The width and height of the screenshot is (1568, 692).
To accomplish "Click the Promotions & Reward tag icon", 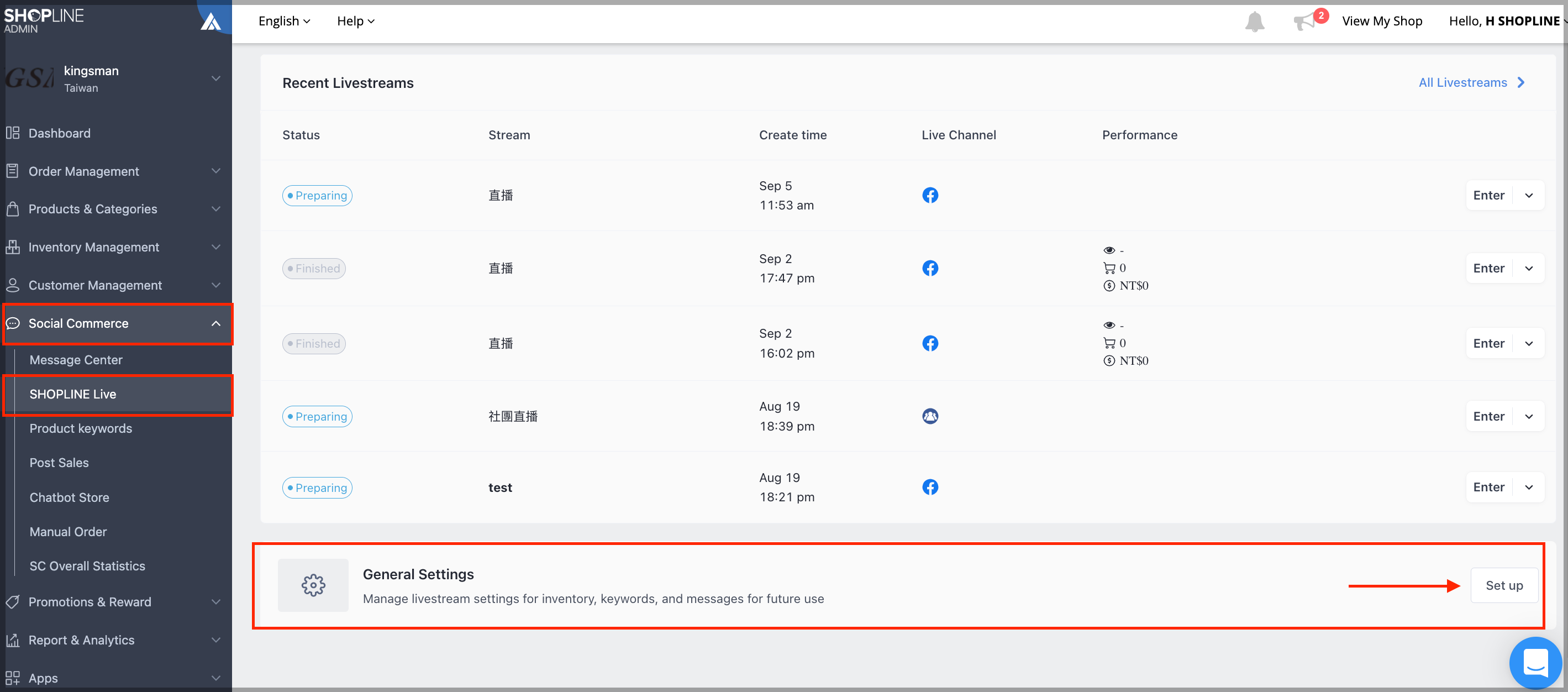I will [x=13, y=602].
